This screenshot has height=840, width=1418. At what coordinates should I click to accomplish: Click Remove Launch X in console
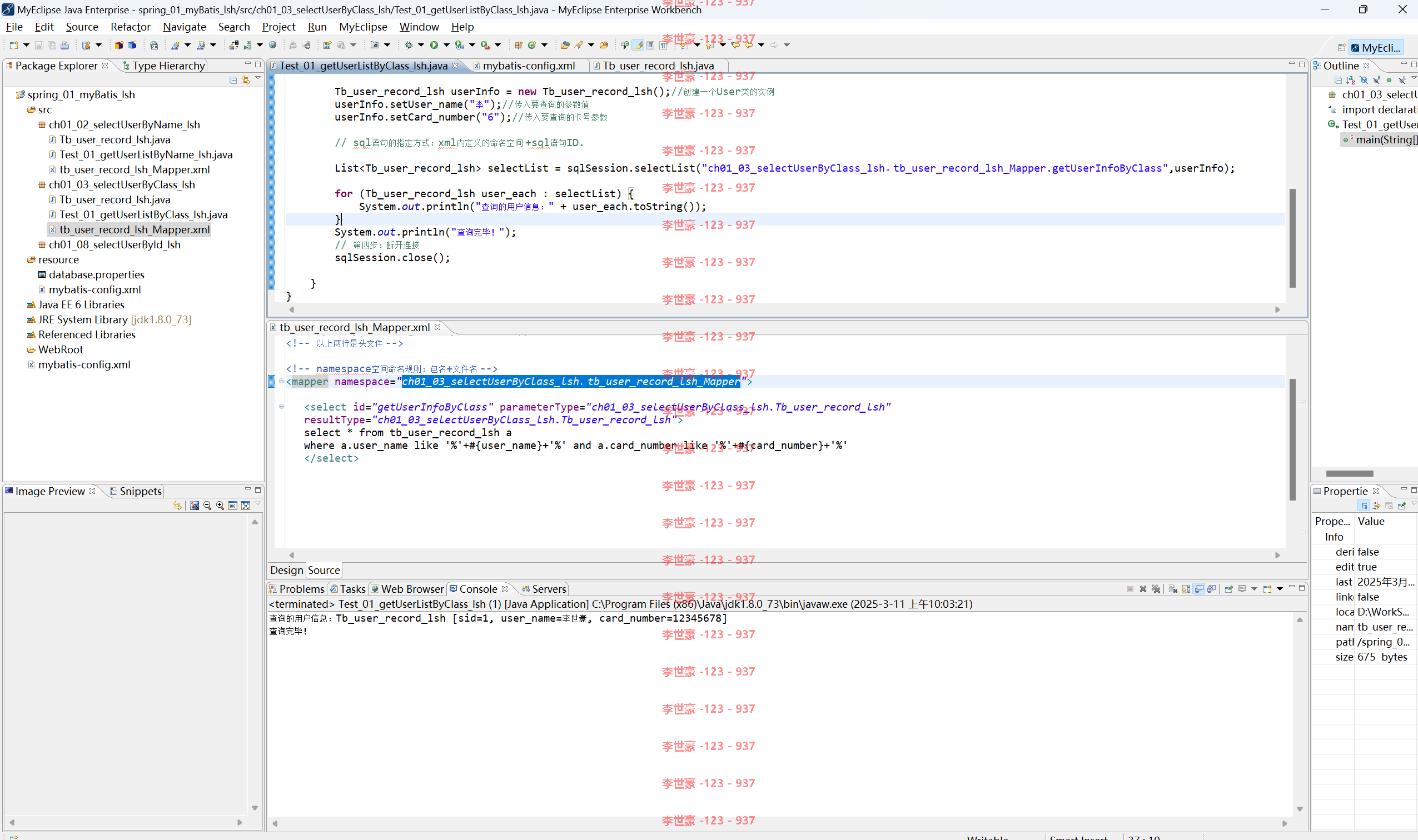click(x=1143, y=589)
